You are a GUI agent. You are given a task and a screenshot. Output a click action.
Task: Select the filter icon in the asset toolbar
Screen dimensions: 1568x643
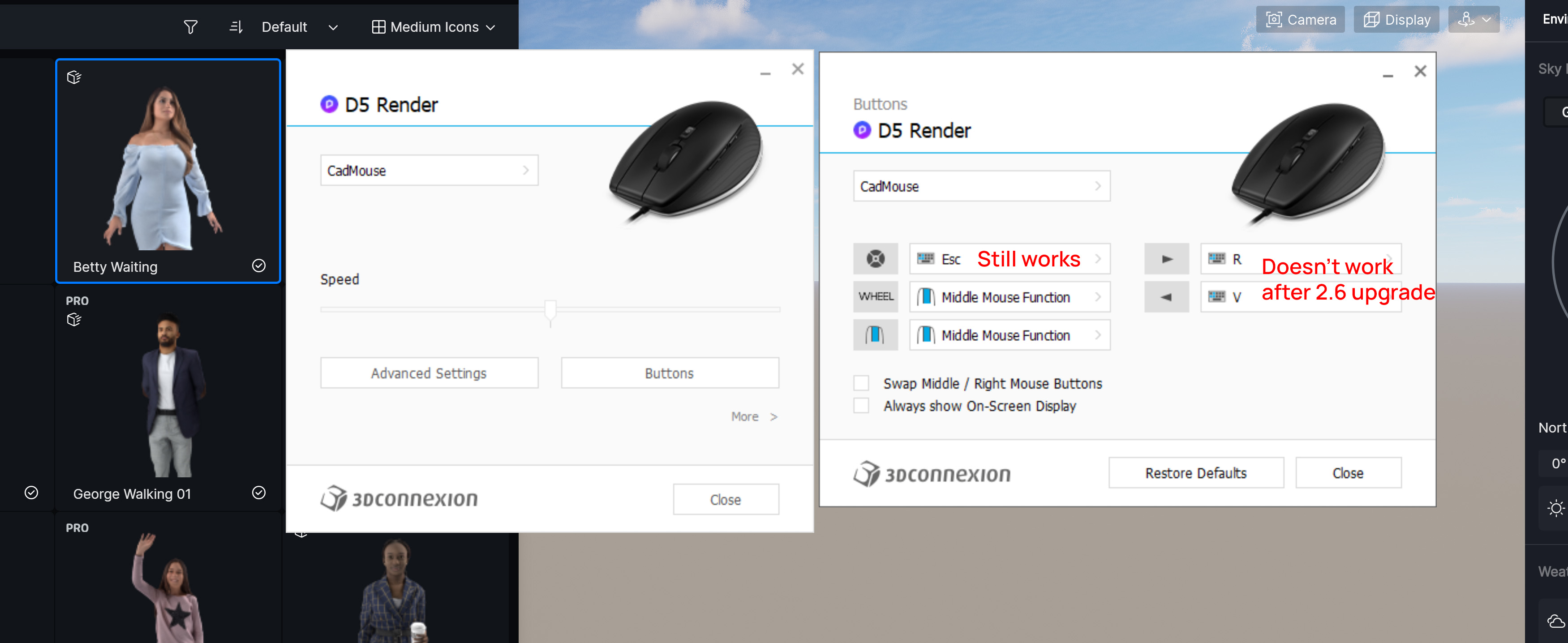tap(190, 26)
